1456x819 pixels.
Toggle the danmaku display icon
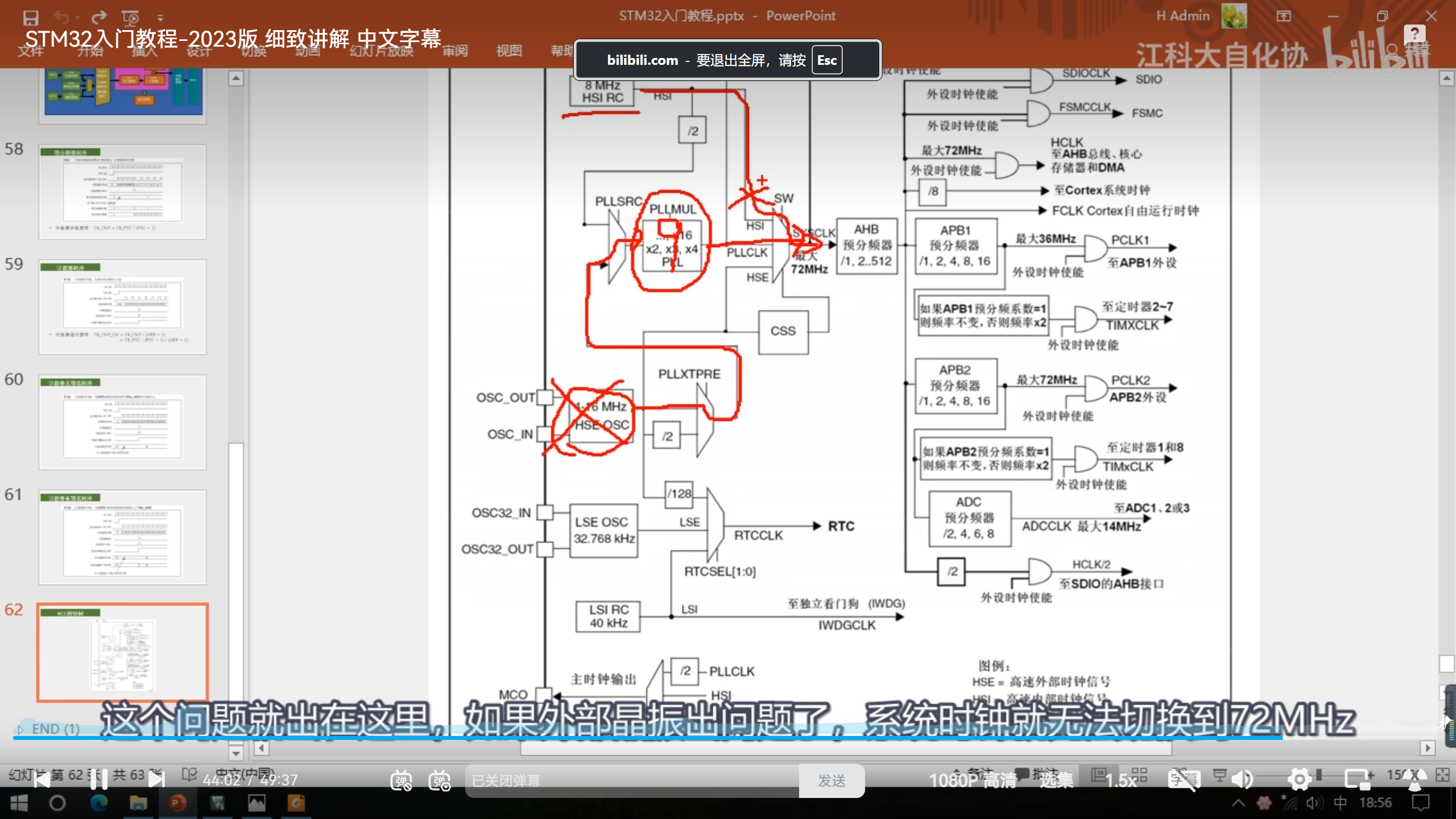401,780
